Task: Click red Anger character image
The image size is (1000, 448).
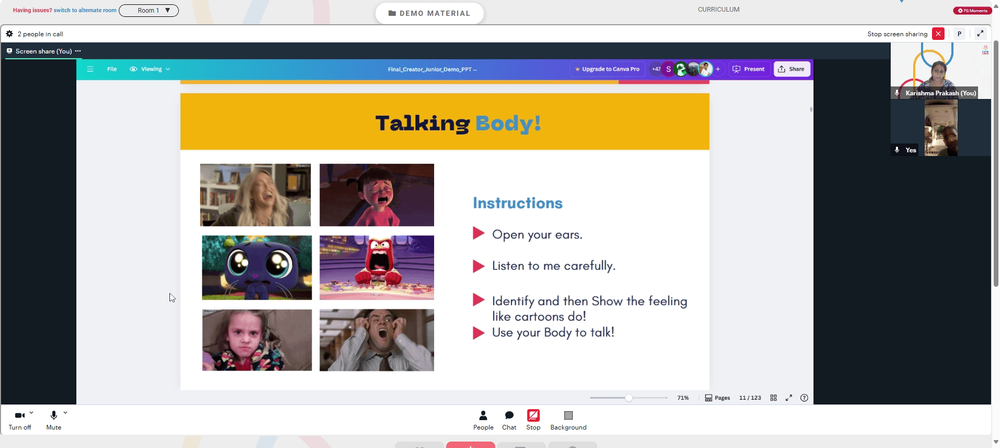Action: click(x=376, y=267)
